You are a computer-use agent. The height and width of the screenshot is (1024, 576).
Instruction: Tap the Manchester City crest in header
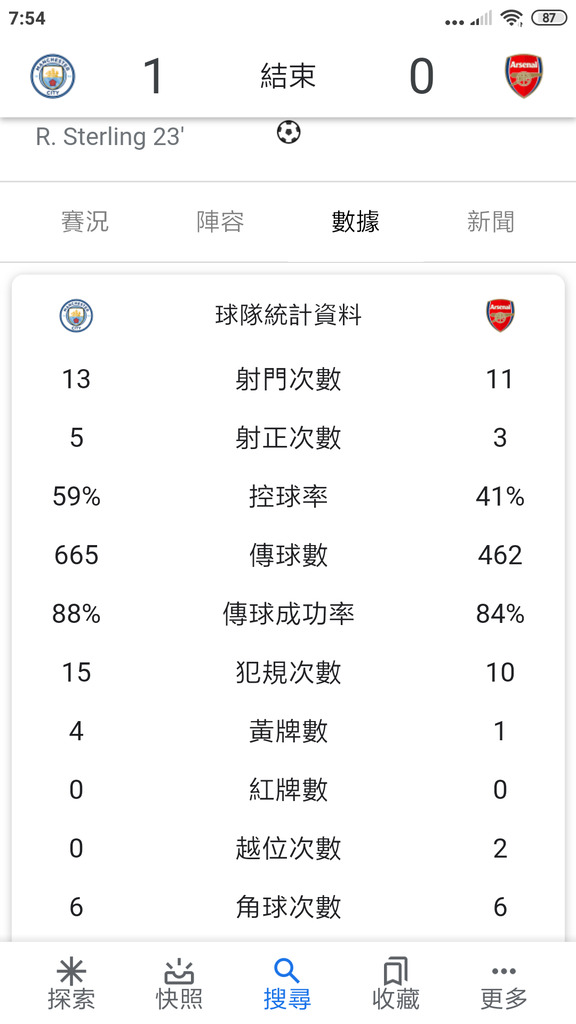[53, 76]
